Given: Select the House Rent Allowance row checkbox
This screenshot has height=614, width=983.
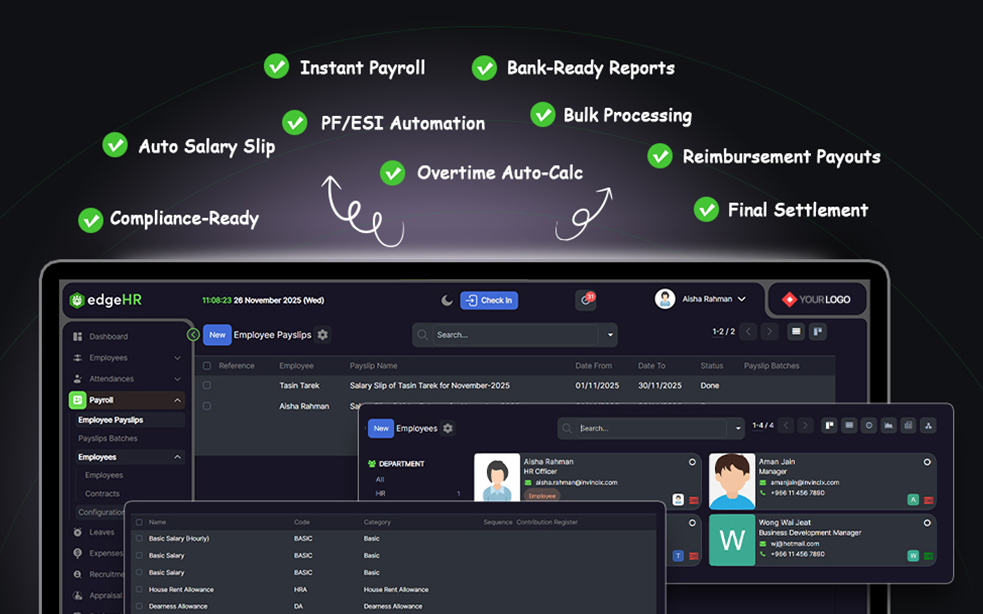Looking at the screenshot, I should coord(139,590).
